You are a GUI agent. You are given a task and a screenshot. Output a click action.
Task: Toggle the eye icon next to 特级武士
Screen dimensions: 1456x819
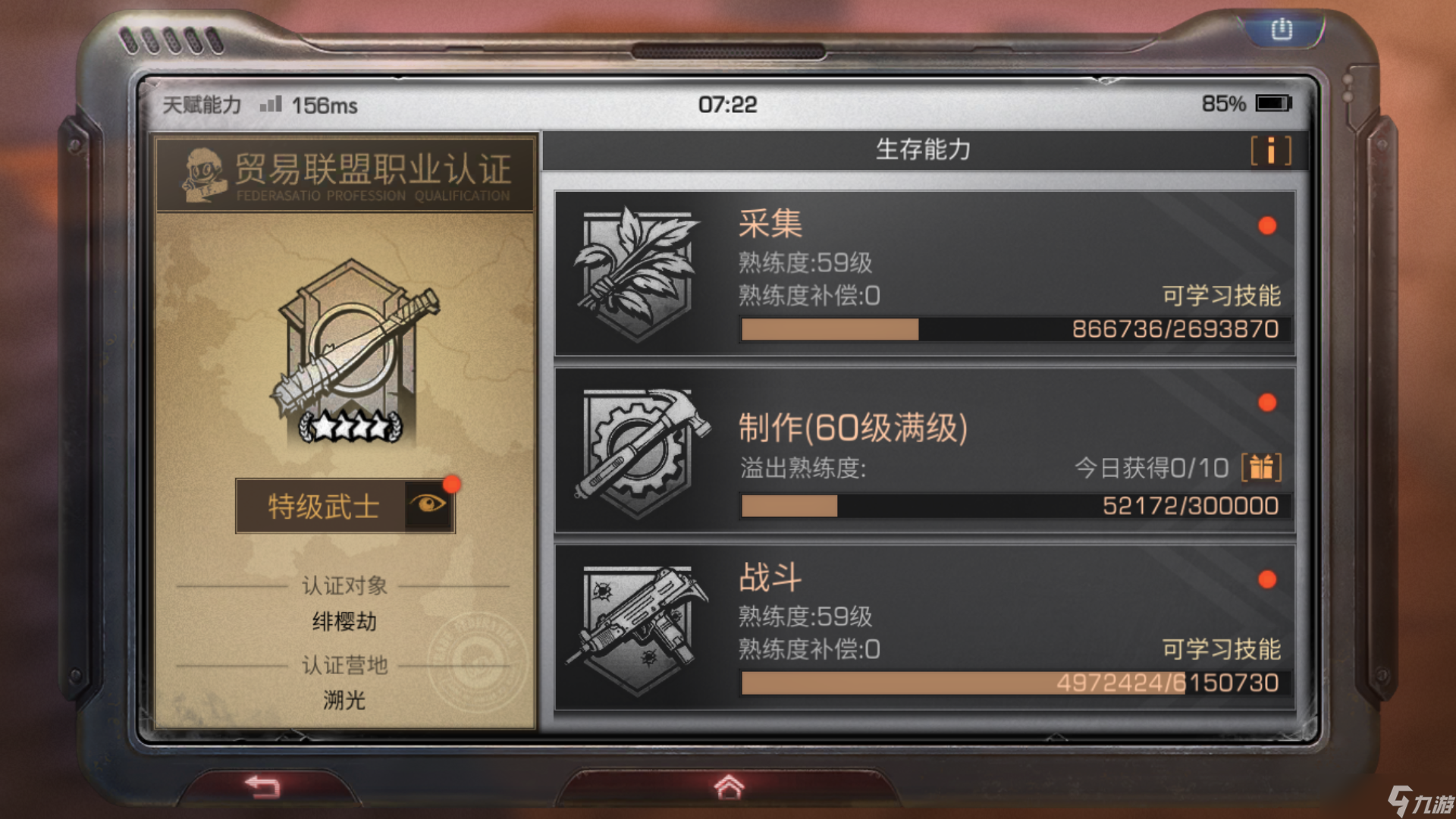click(x=428, y=505)
